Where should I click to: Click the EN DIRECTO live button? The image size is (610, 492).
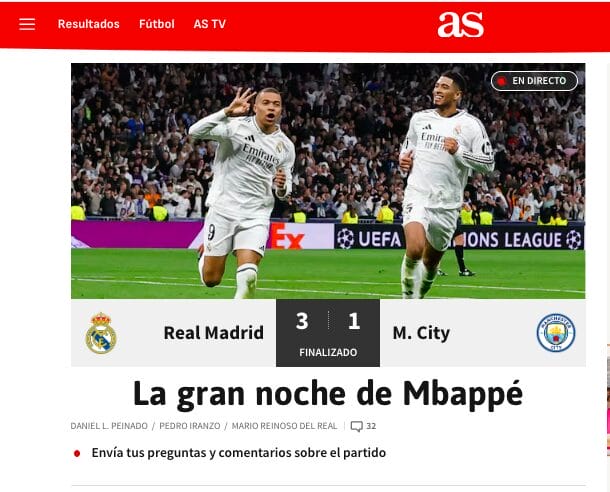point(535,81)
